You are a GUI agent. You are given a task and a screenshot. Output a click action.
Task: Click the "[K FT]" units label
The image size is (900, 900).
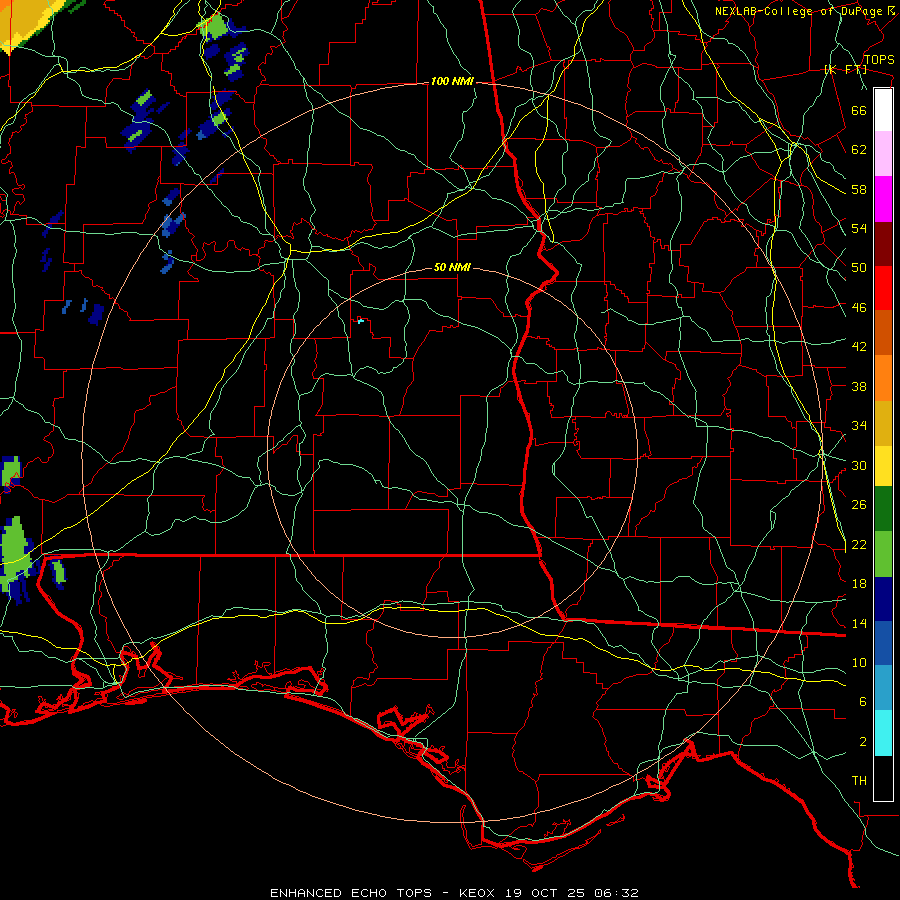tap(845, 70)
